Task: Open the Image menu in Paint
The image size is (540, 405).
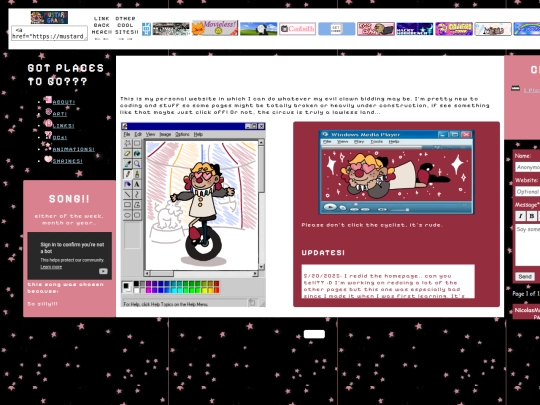Action: pyautogui.click(x=165, y=134)
